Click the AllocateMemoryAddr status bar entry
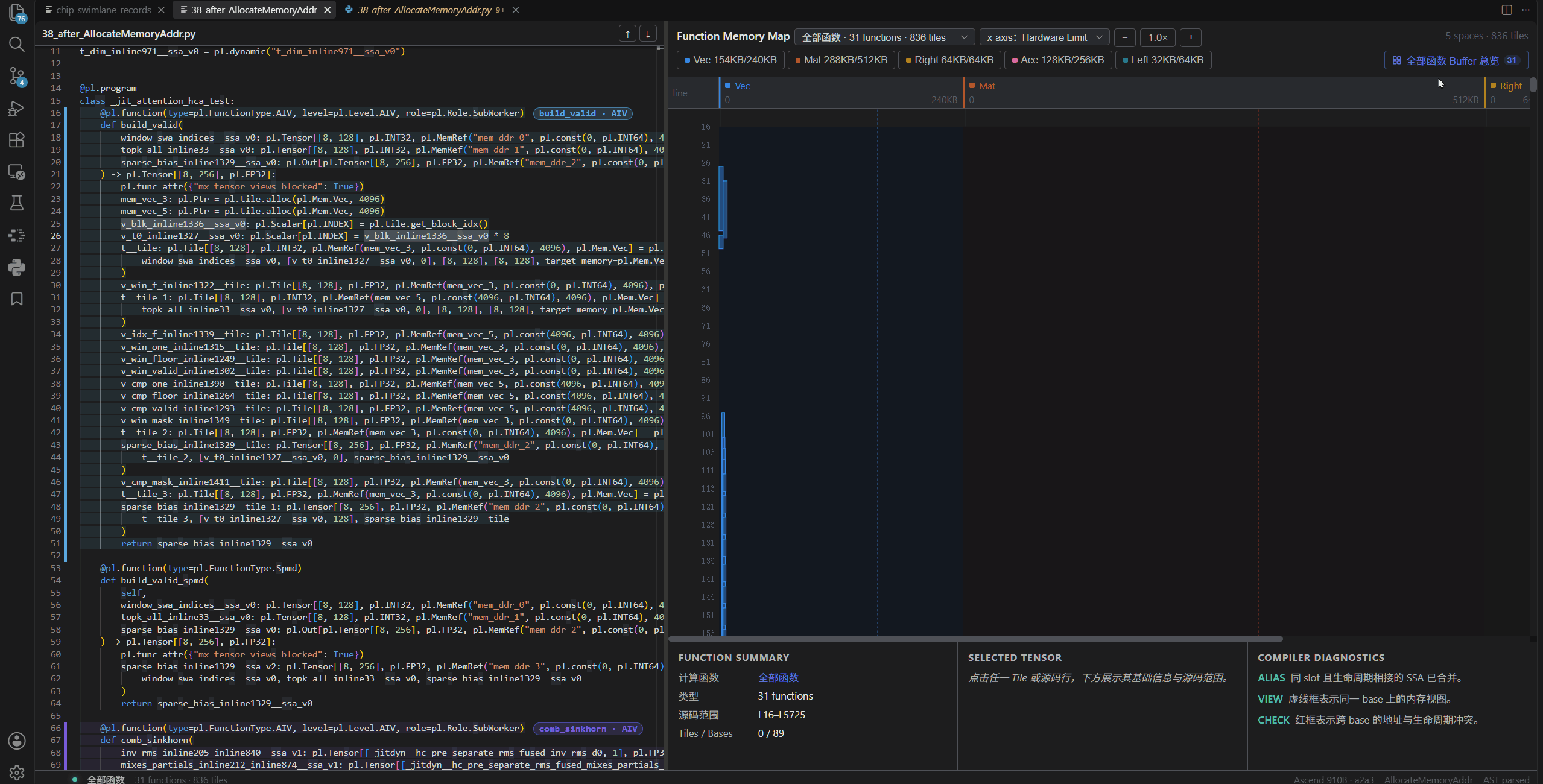Viewport: 1543px width, 784px height. pyautogui.click(x=1428, y=779)
